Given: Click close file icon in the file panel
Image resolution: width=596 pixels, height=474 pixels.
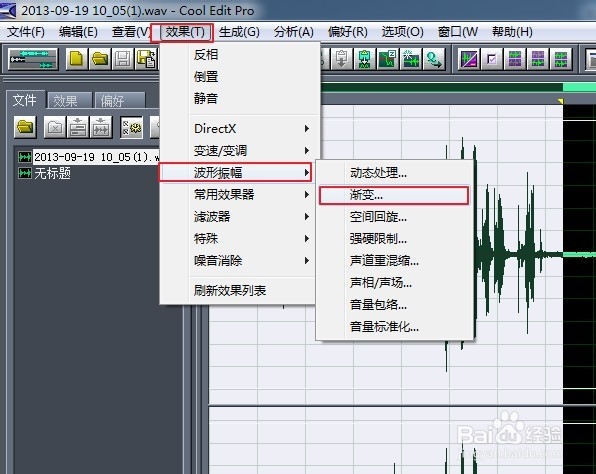Looking at the screenshot, I should (55, 127).
